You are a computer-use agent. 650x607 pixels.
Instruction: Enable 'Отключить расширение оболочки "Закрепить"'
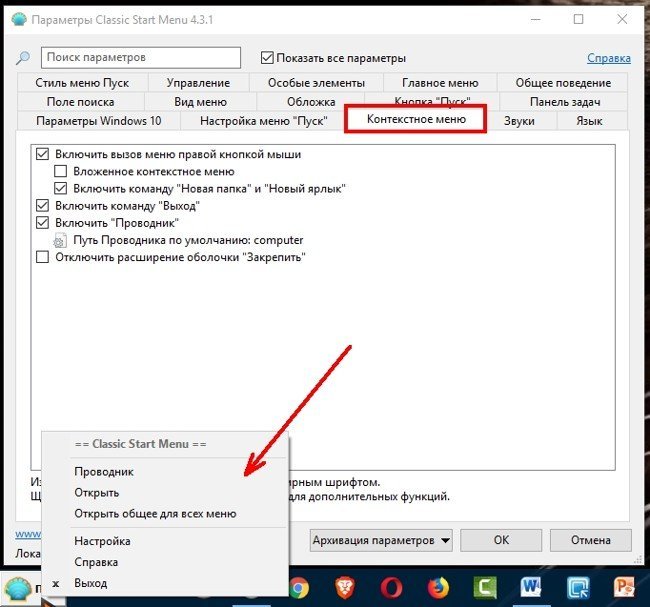coord(42,257)
